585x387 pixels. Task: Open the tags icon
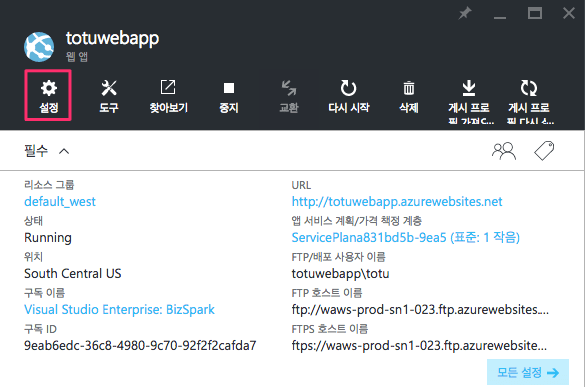544,151
